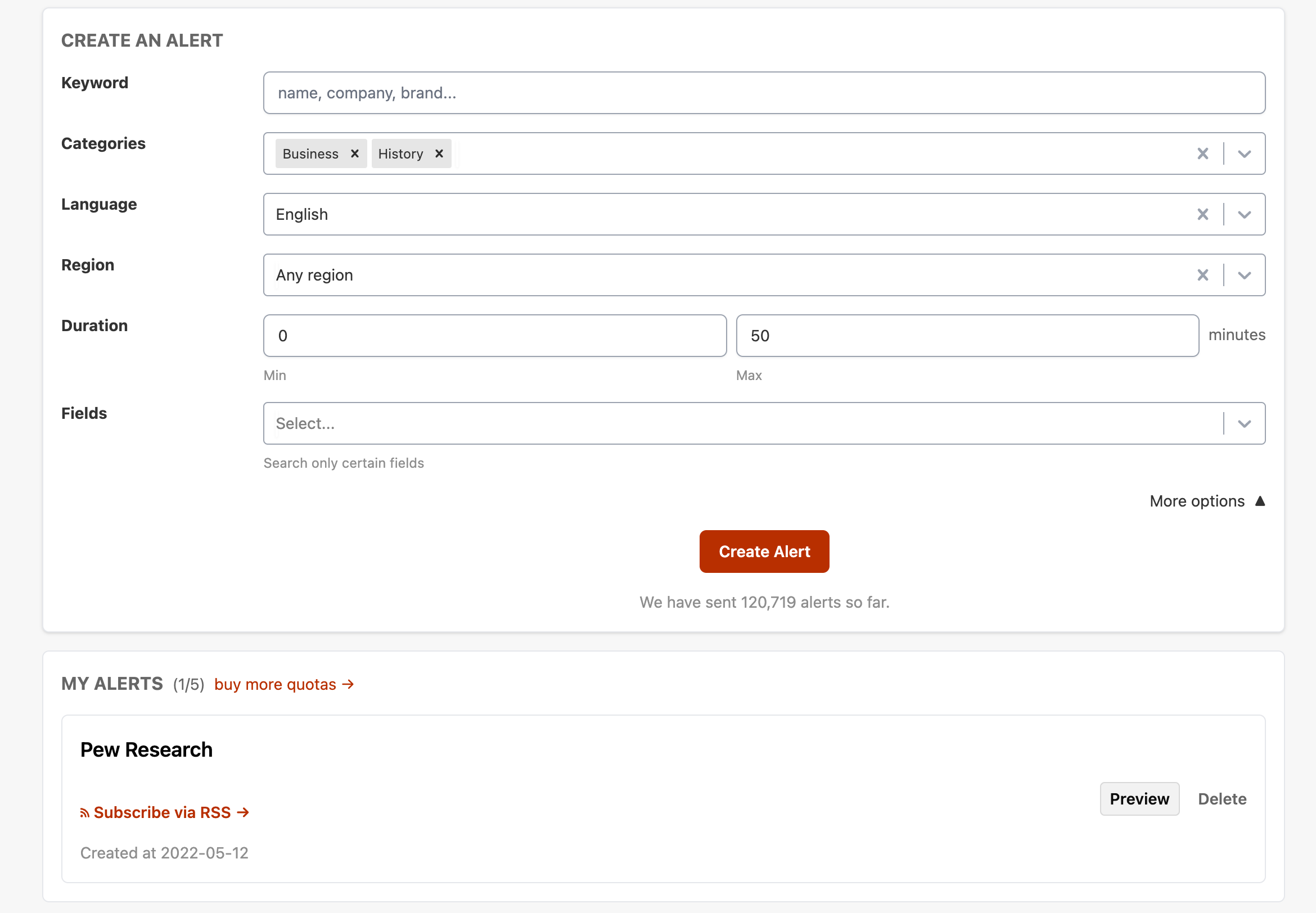Viewport: 1316px width, 913px height.
Task: Expand the Language dropdown list
Action: (x=1244, y=214)
